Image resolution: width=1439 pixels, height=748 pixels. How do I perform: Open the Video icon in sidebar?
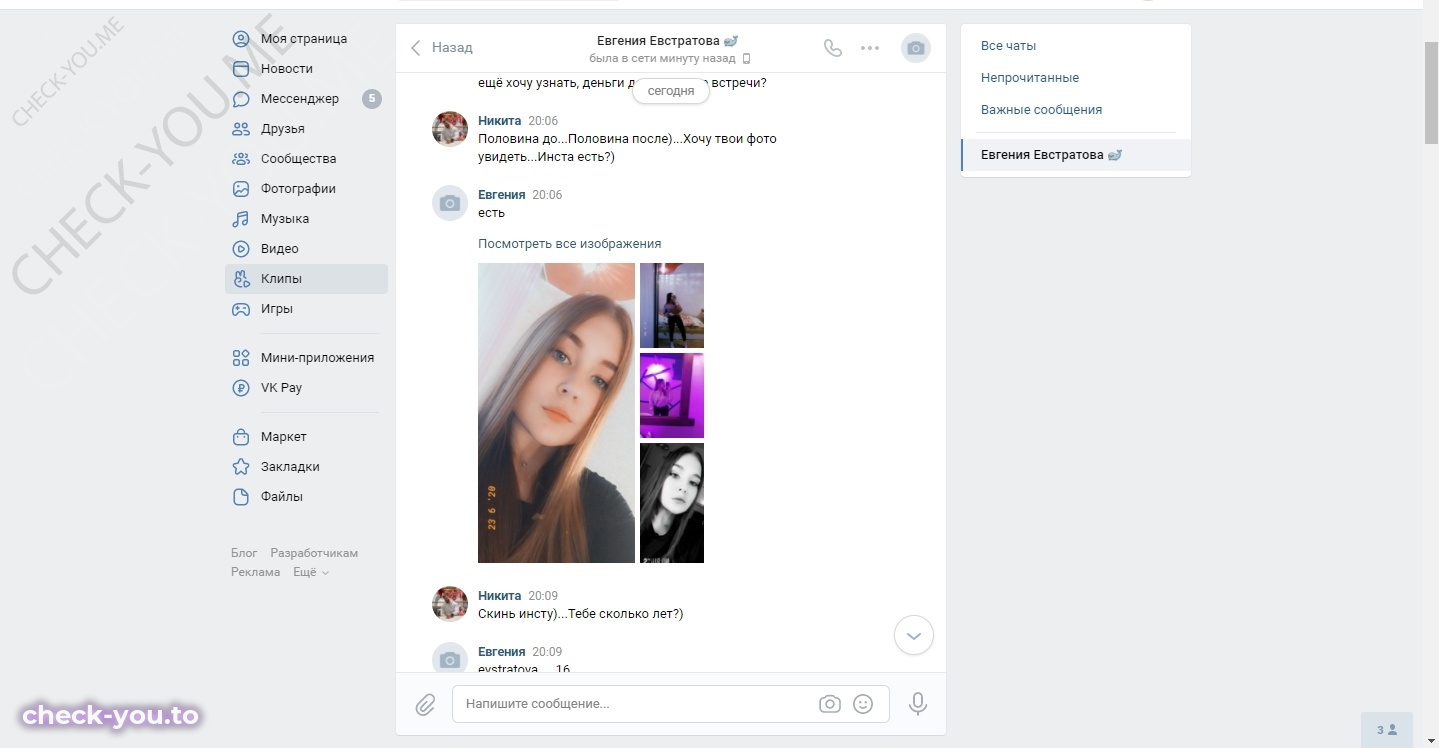(241, 249)
